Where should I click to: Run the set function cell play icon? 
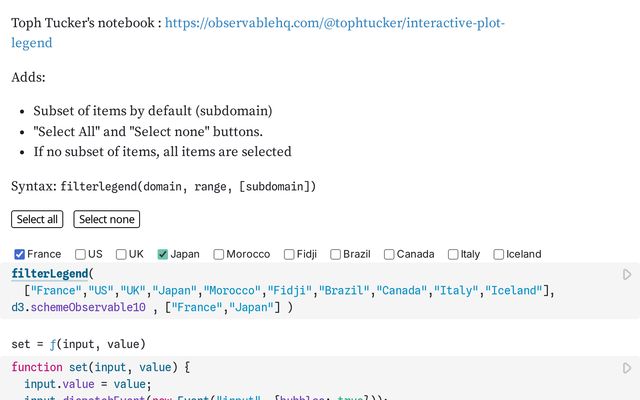[627, 368]
